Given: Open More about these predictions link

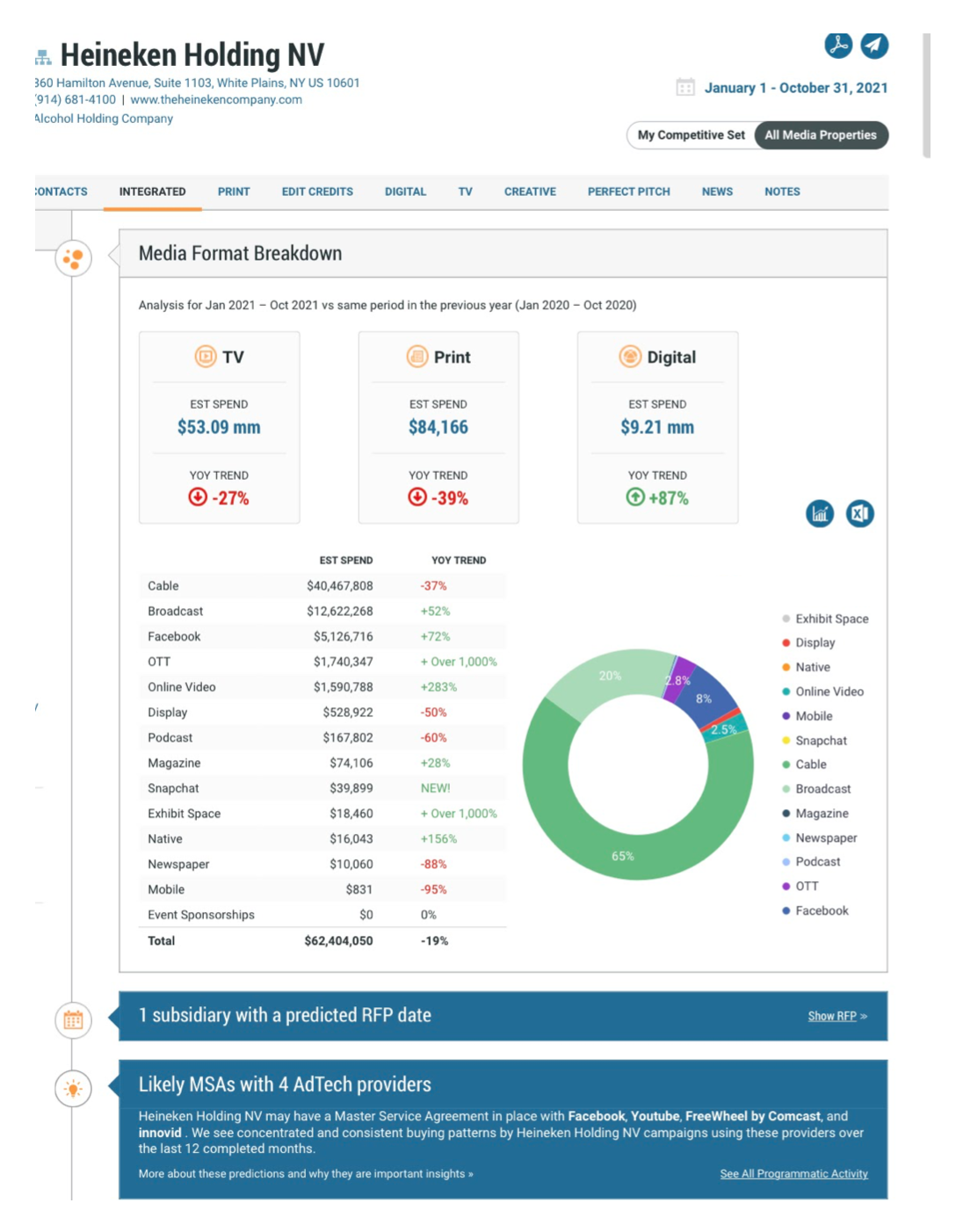Looking at the screenshot, I should click(306, 1174).
